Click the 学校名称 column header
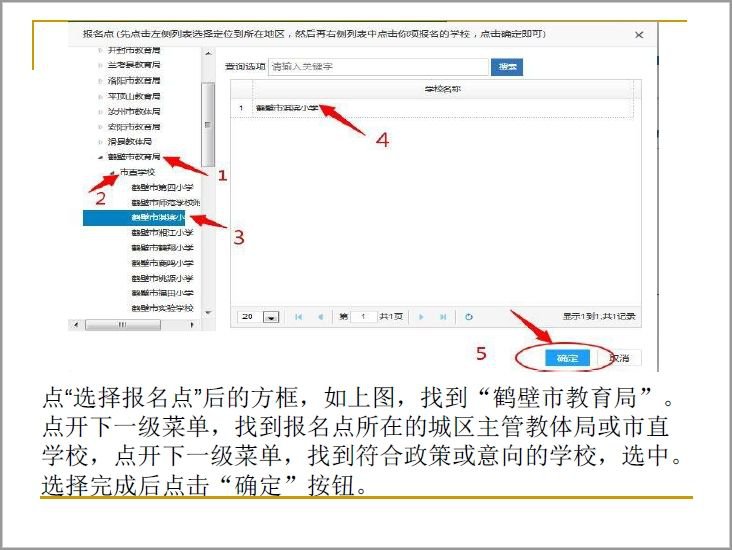The height and width of the screenshot is (550, 732). click(443, 89)
